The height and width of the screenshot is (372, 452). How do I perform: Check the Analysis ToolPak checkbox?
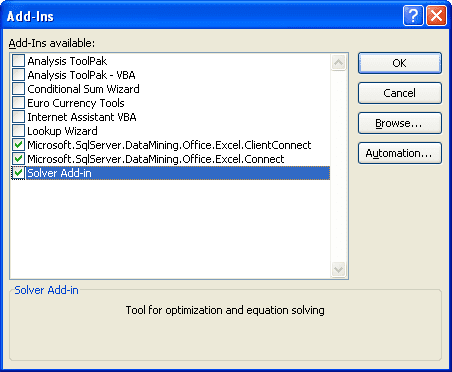coord(18,61)
